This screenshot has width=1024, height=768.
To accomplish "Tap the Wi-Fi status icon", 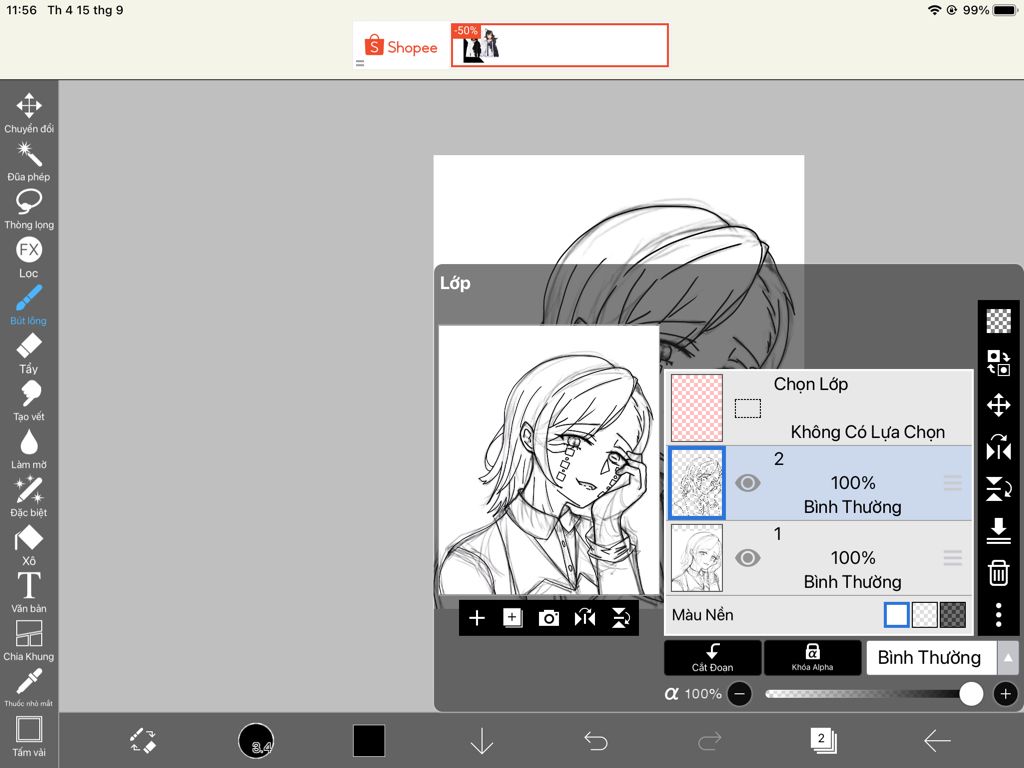I will 935,10.
